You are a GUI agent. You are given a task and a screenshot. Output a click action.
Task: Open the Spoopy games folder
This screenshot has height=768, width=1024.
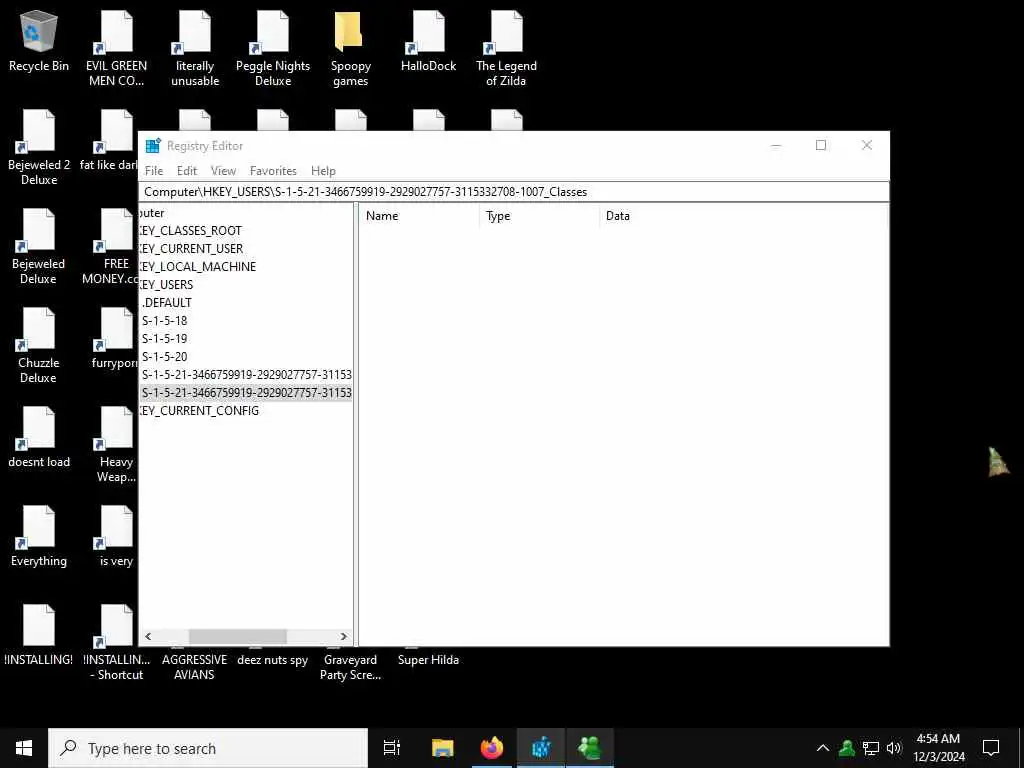[351, 49]
